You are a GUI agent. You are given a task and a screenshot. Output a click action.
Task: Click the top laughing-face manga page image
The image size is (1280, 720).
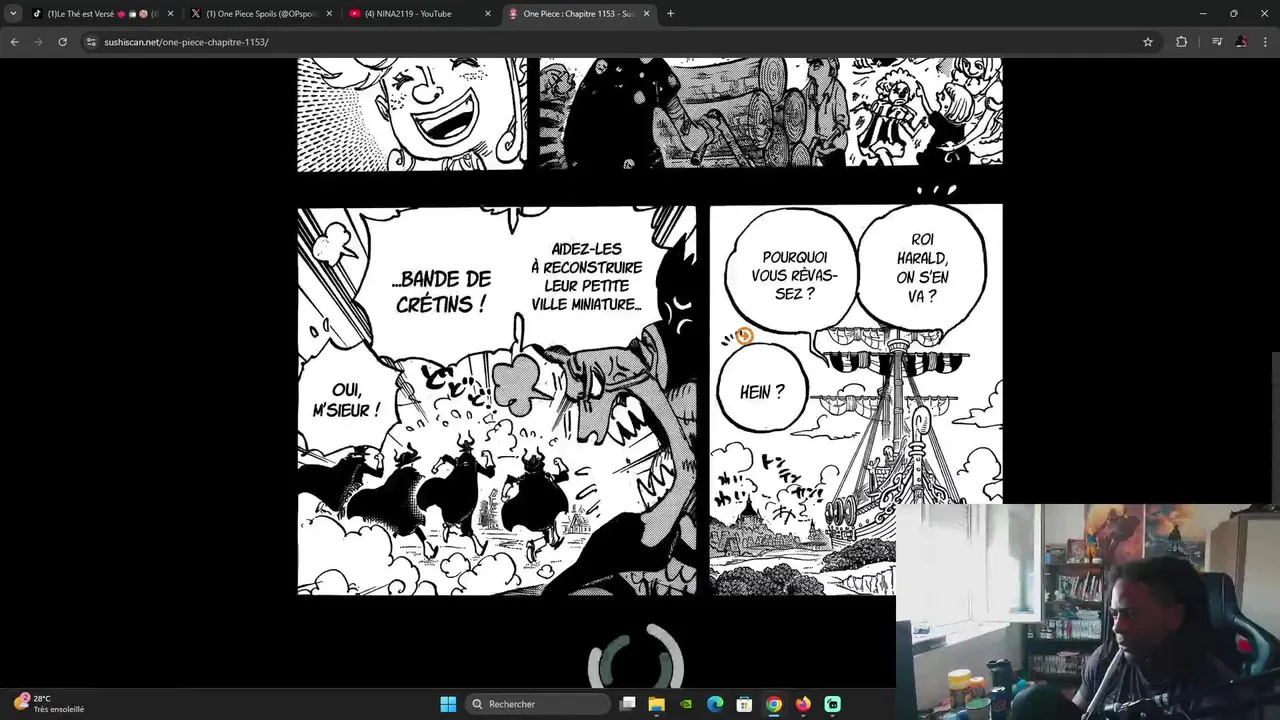412,114
